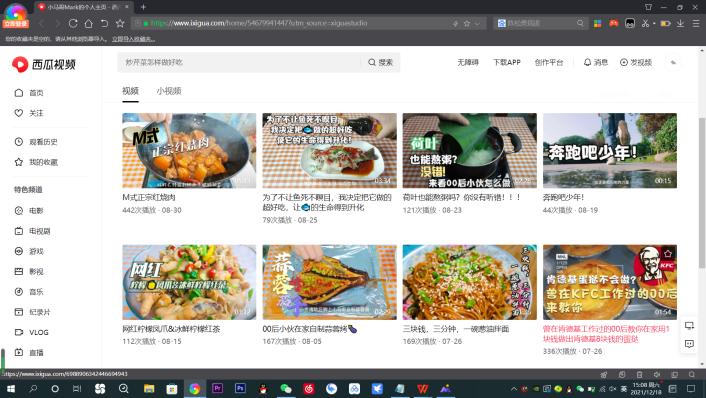
Task: Click the red KFC egg tart video title
Action: click(x=606, y=334)
